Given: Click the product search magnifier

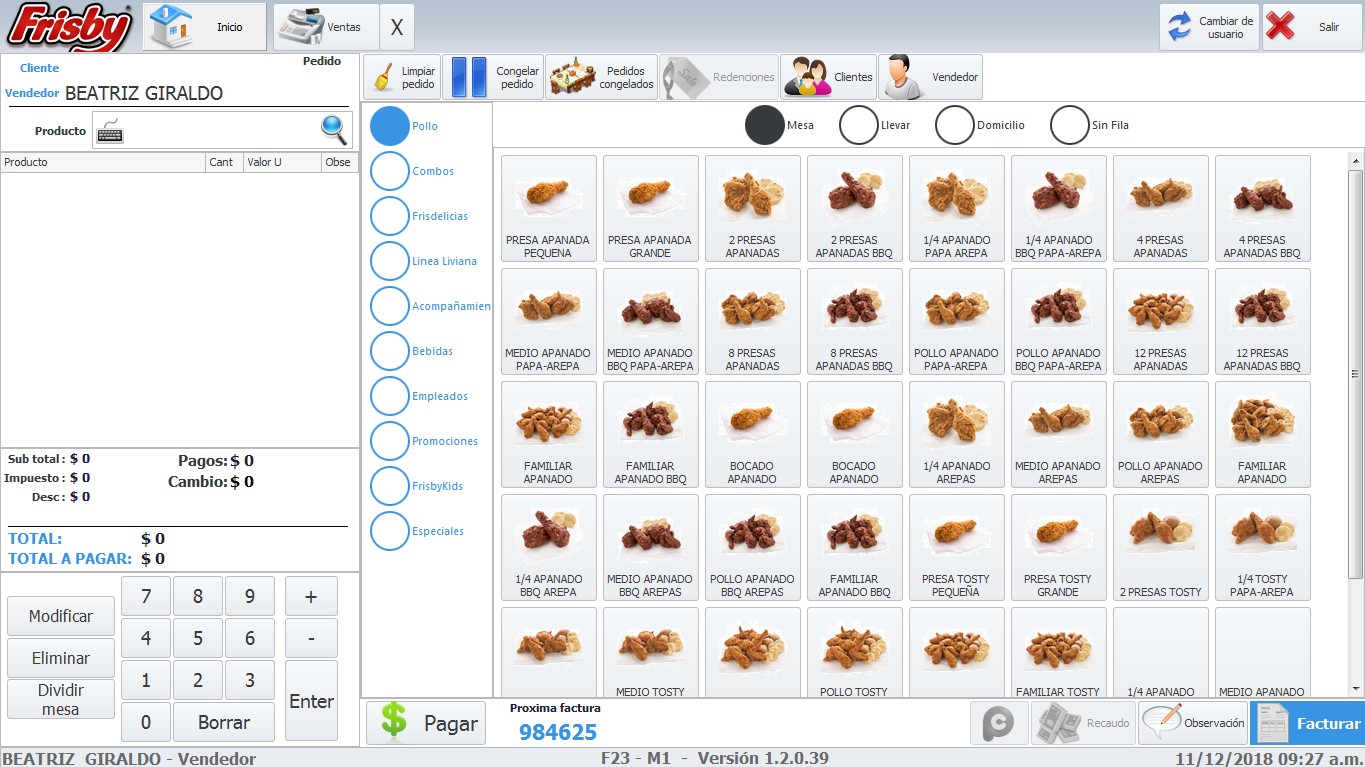Looking at the screenshot, I should click(334, 130).
